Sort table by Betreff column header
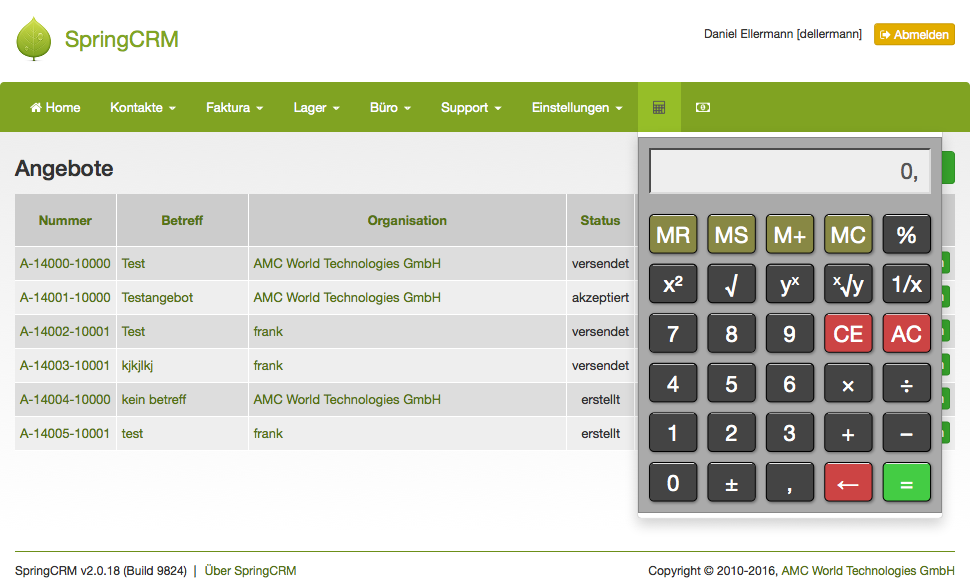971x587 pixels. tap(182, 220)
